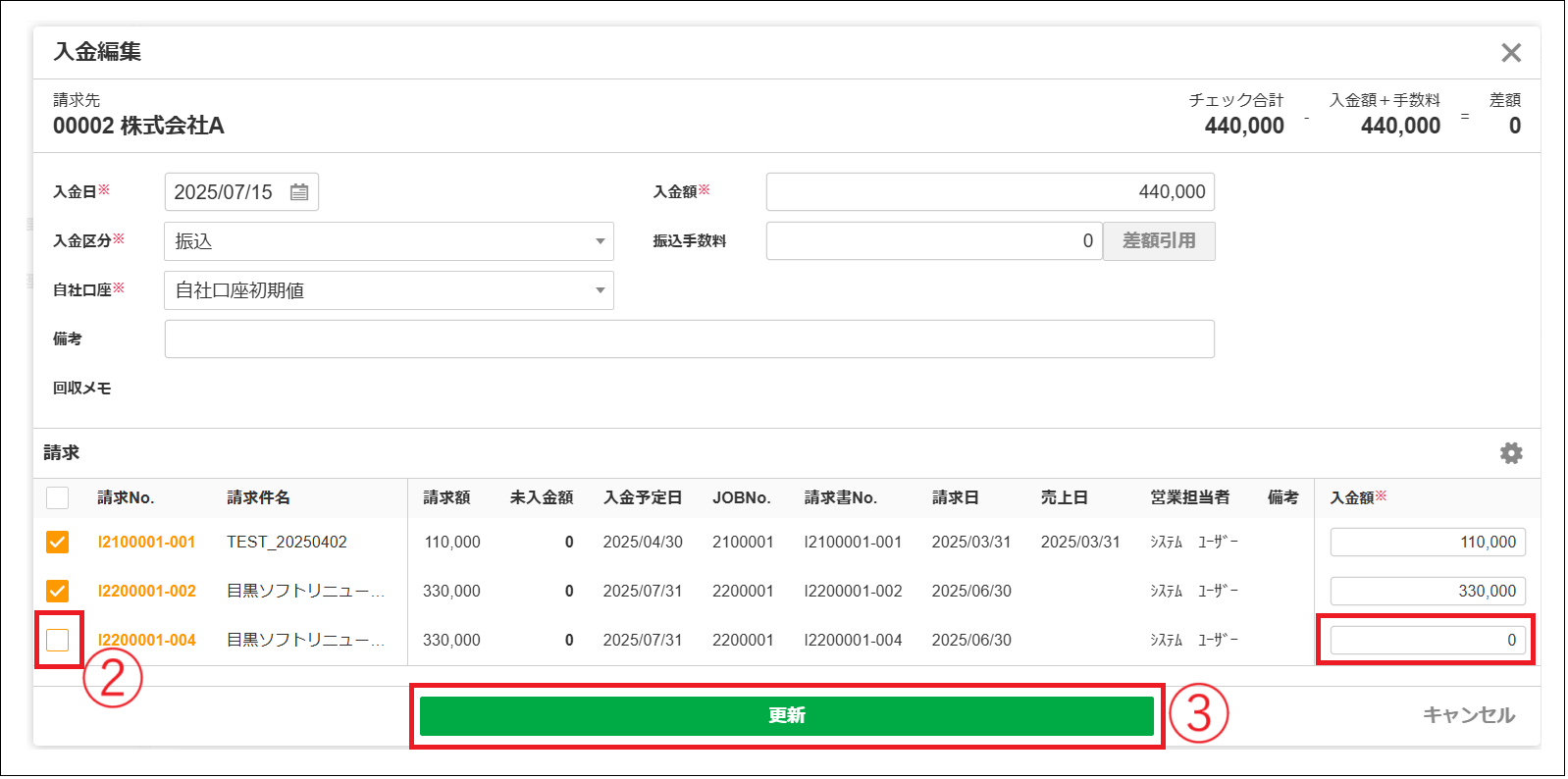Click the 売上日 column header
1568x779 pixels.
1065,497
